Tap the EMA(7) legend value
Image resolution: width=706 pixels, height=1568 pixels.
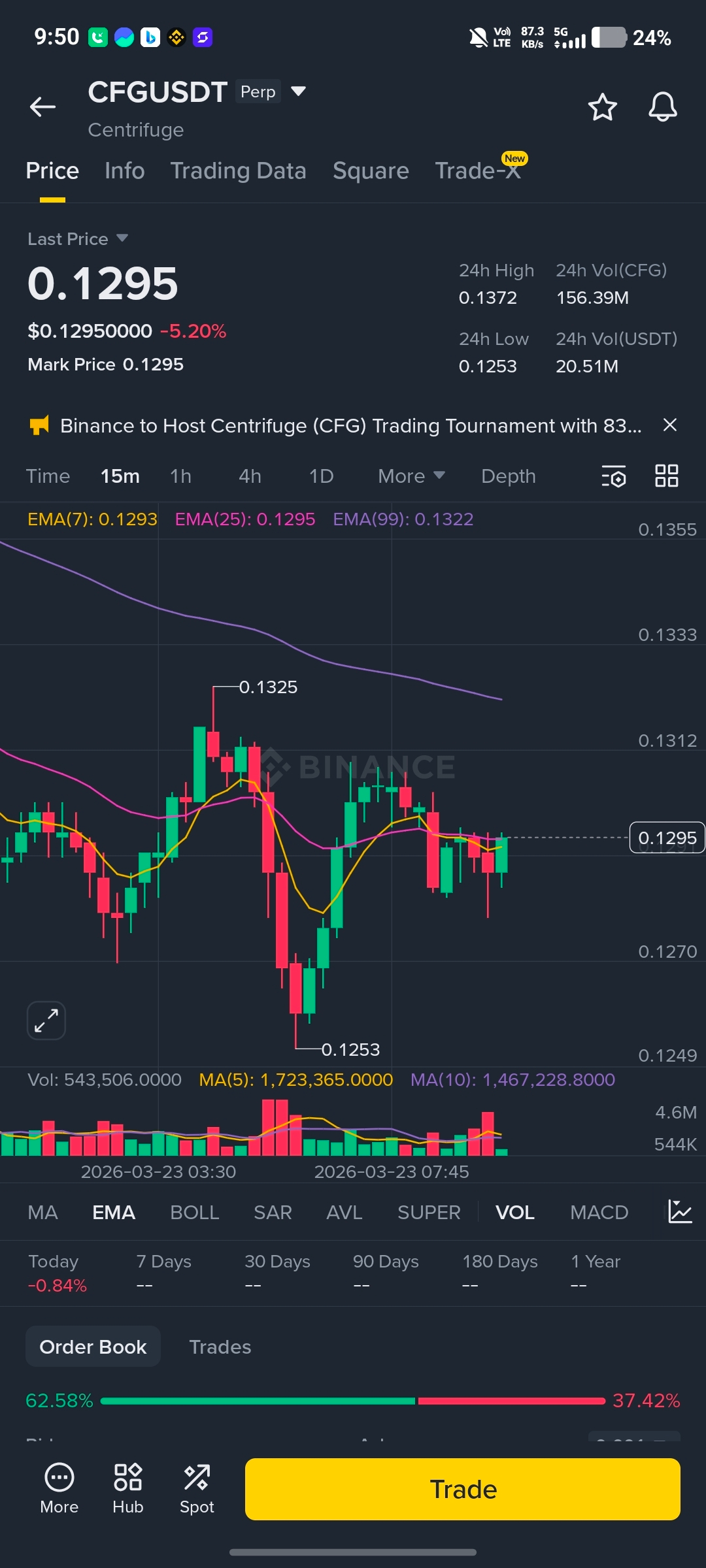(92, 519)
